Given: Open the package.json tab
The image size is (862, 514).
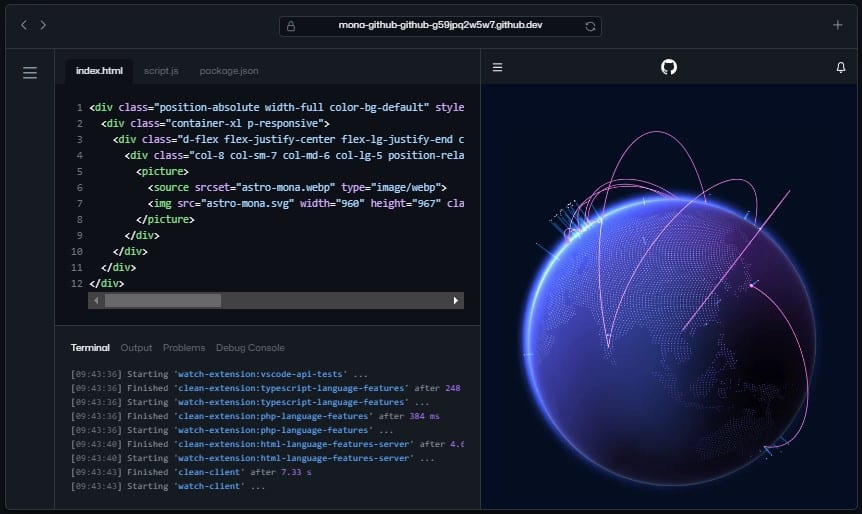Looking at the screenshot, I should tap(228, 71).
